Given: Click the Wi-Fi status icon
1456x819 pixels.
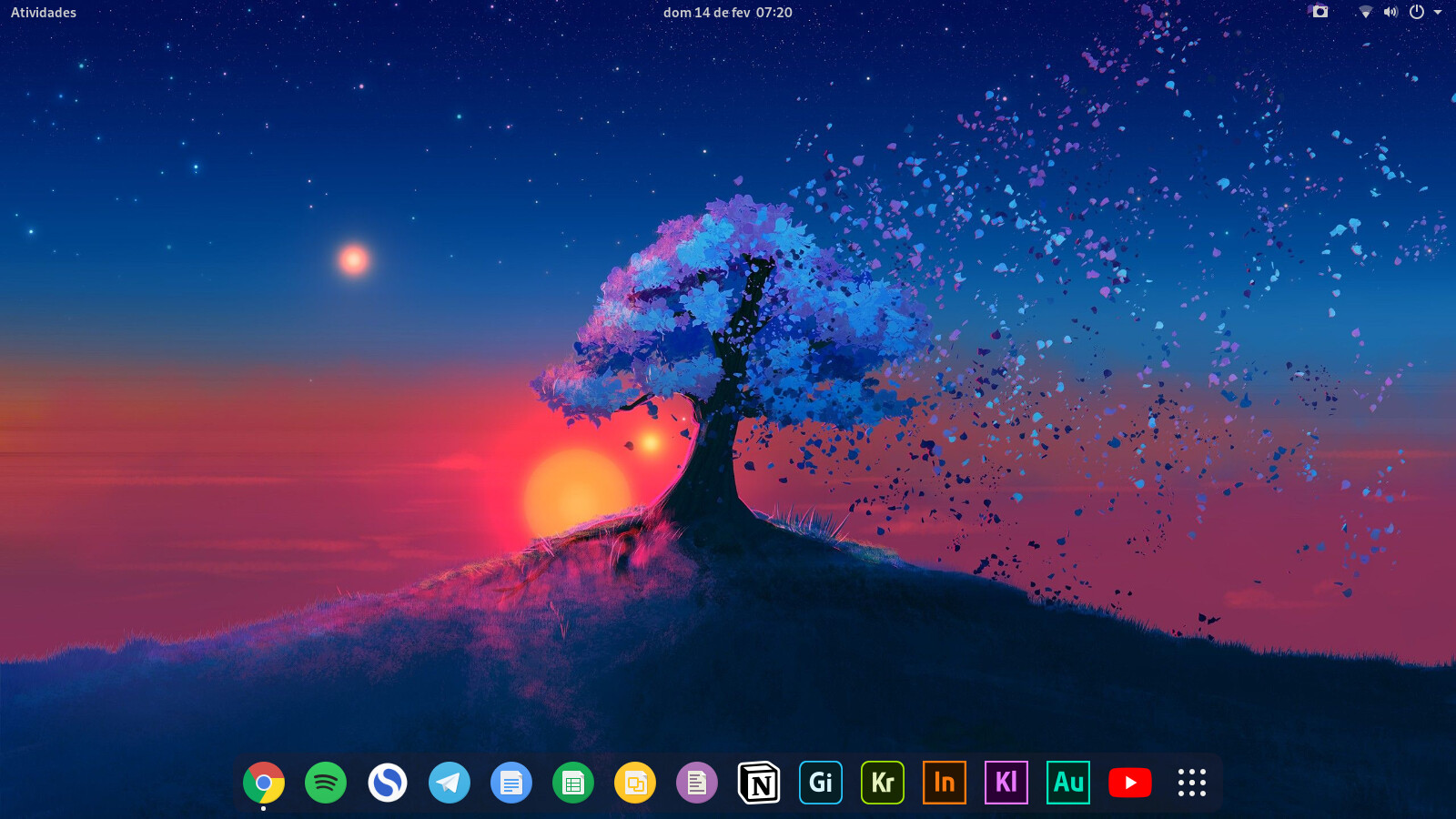Looking at the screenshot, I should [x=1366, y=12].
